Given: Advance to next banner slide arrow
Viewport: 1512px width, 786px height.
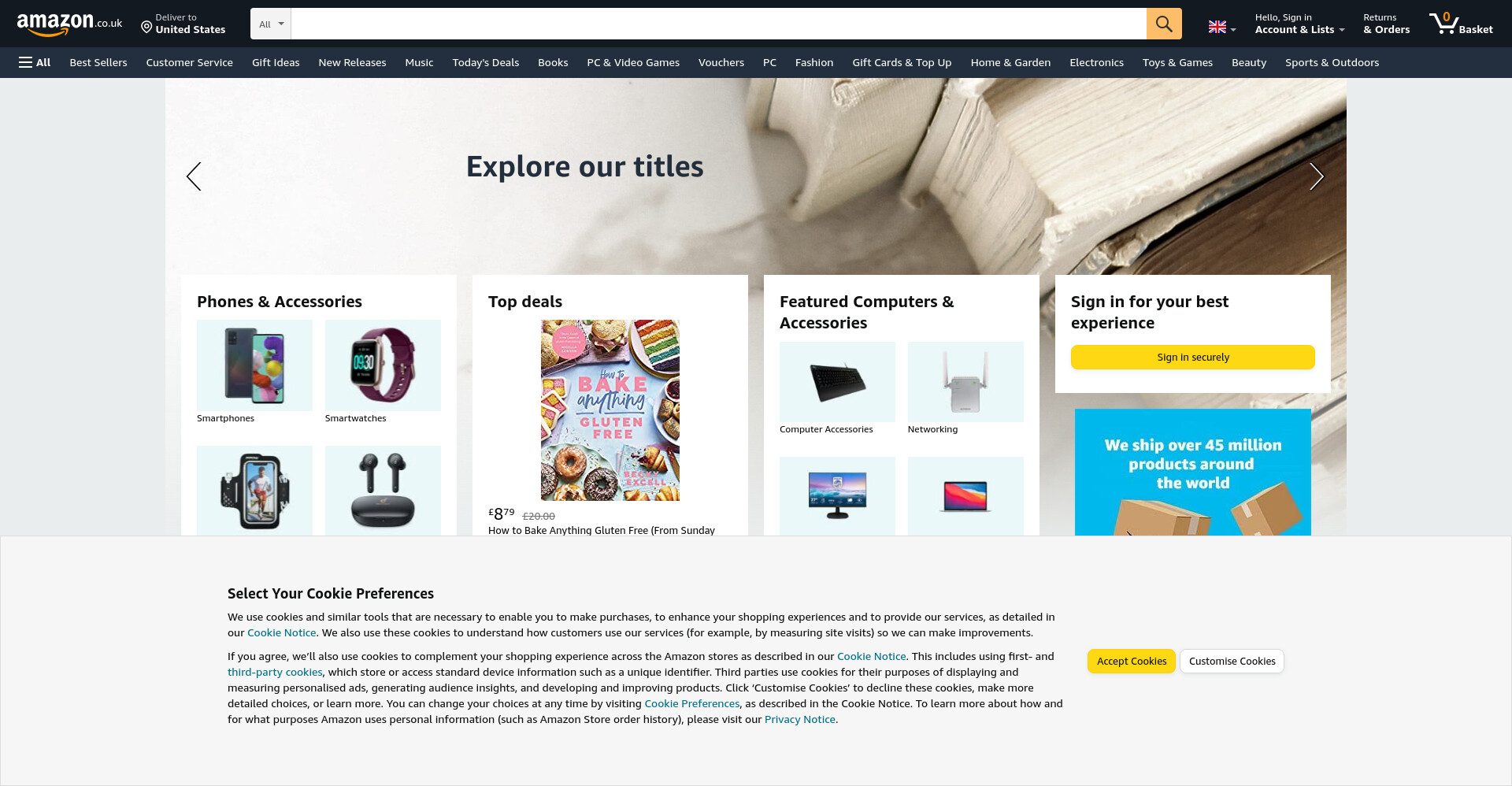Looking at the screenshot, I should coord(1316,176).
